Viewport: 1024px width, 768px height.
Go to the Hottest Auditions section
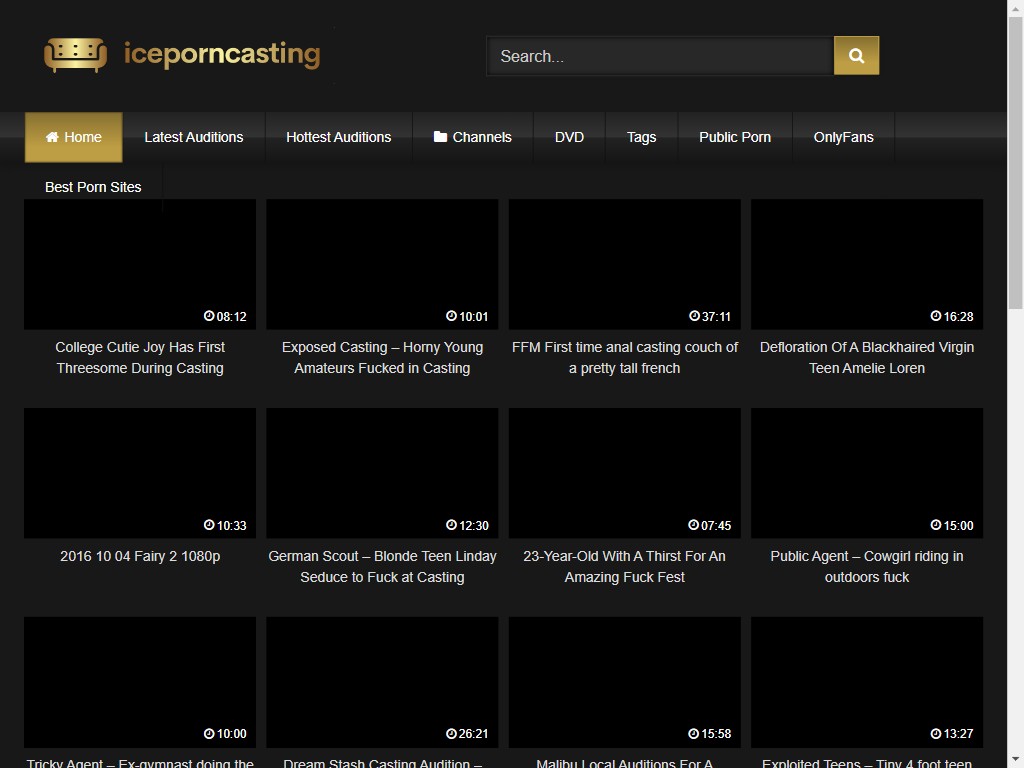pyautogui.click(x=338, y=137)
